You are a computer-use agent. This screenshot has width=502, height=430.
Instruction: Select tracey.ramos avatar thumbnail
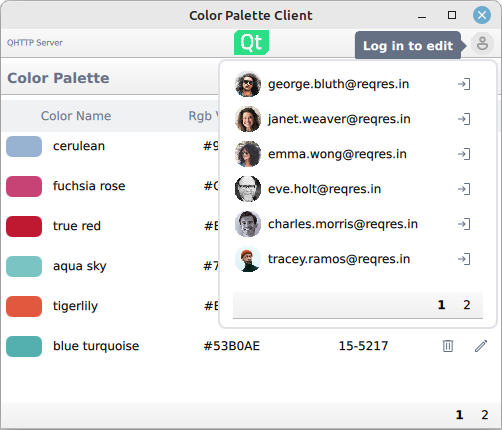tap(248, 259)
